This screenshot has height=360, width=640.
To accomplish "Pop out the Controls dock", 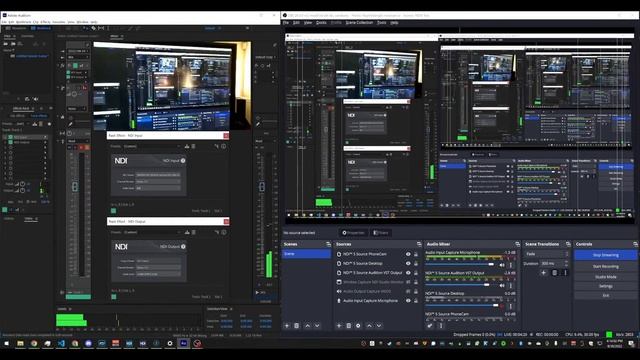I will pyautogui.click(x=635, y=244).
